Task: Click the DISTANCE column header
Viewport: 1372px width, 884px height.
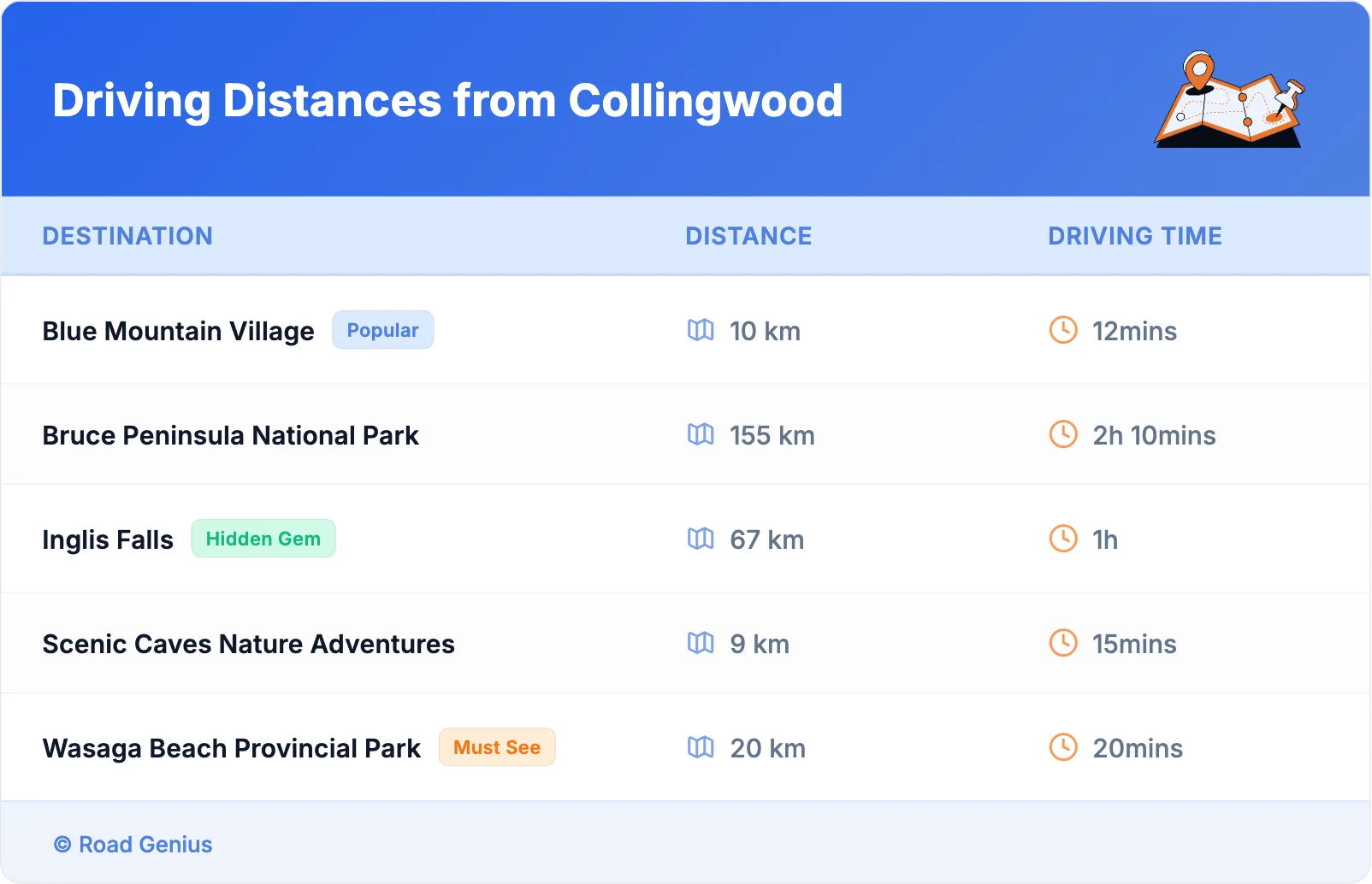Action: click(x=748, y=236)
